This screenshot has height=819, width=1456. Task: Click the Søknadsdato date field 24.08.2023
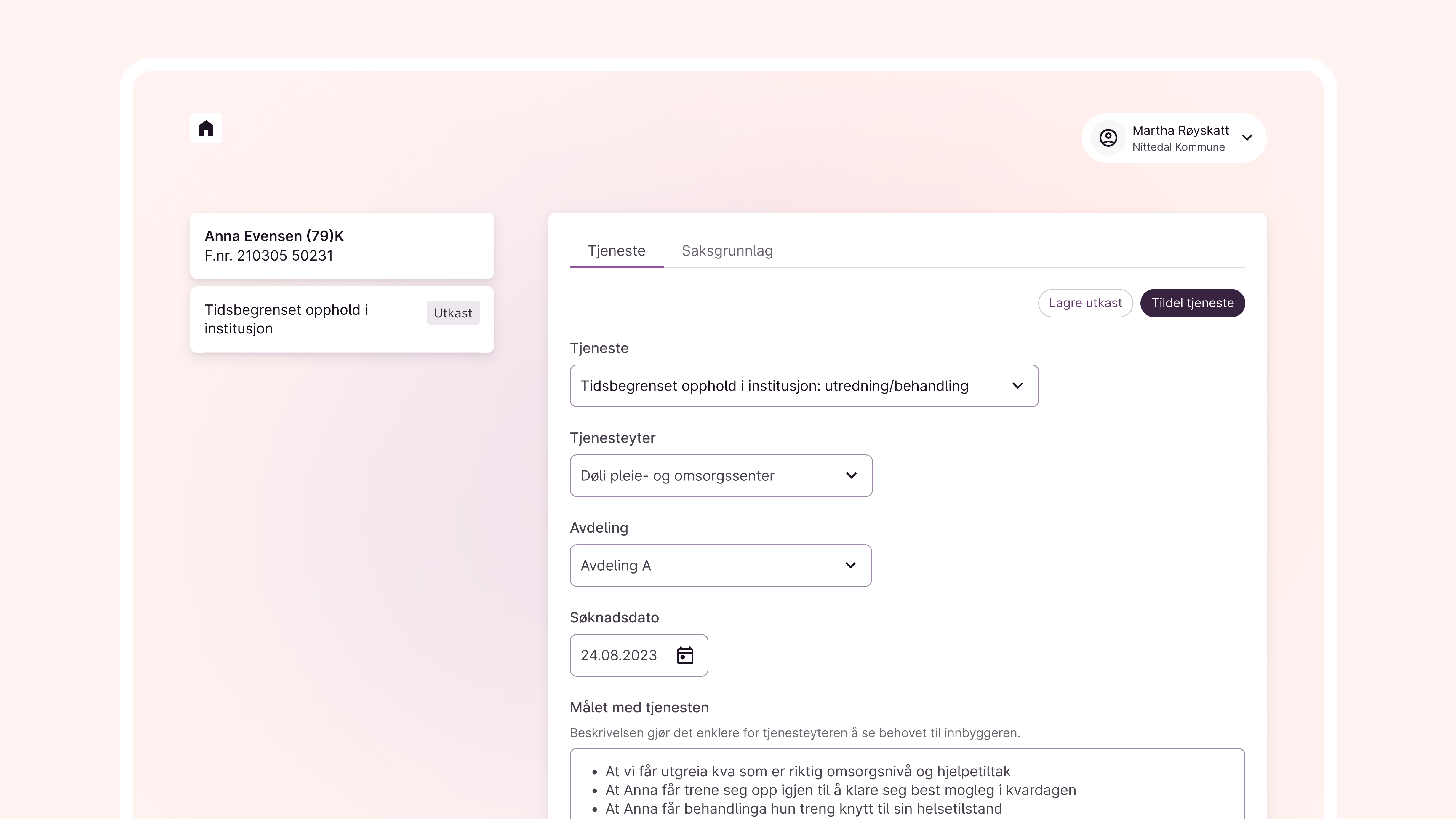pyautogui.click(x=639, y=656)
